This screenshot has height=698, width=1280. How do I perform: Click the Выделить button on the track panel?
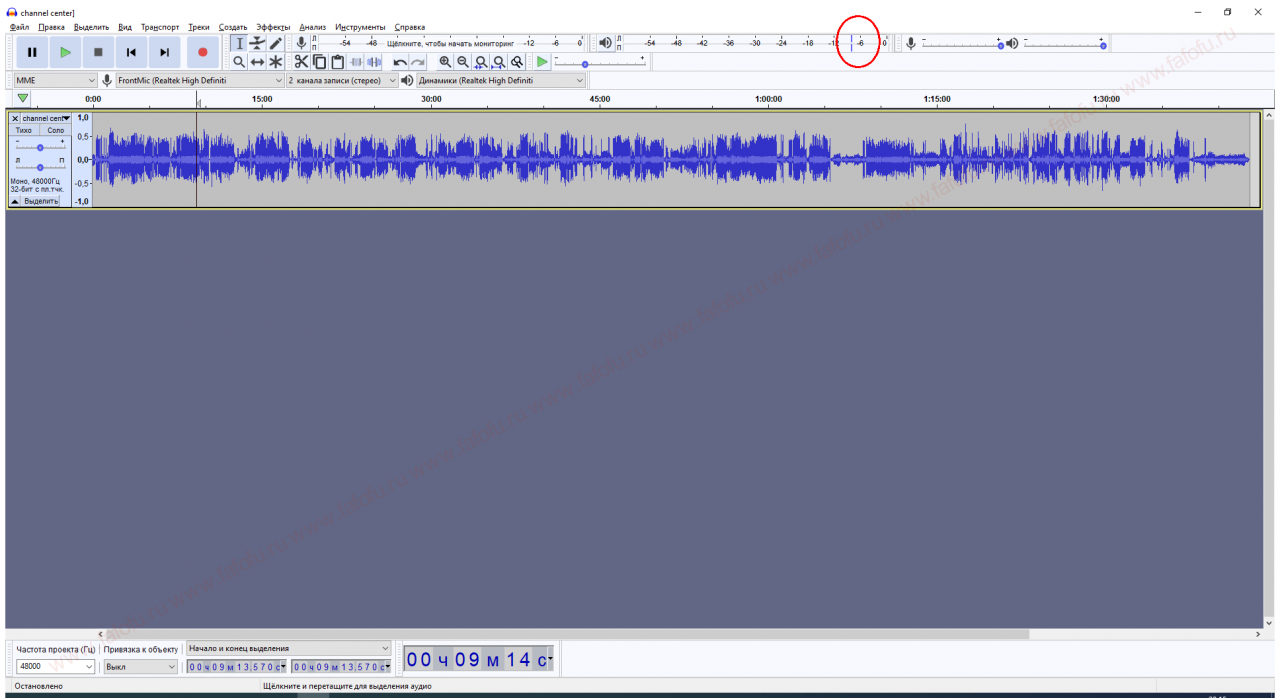click(x=41, y=201)
